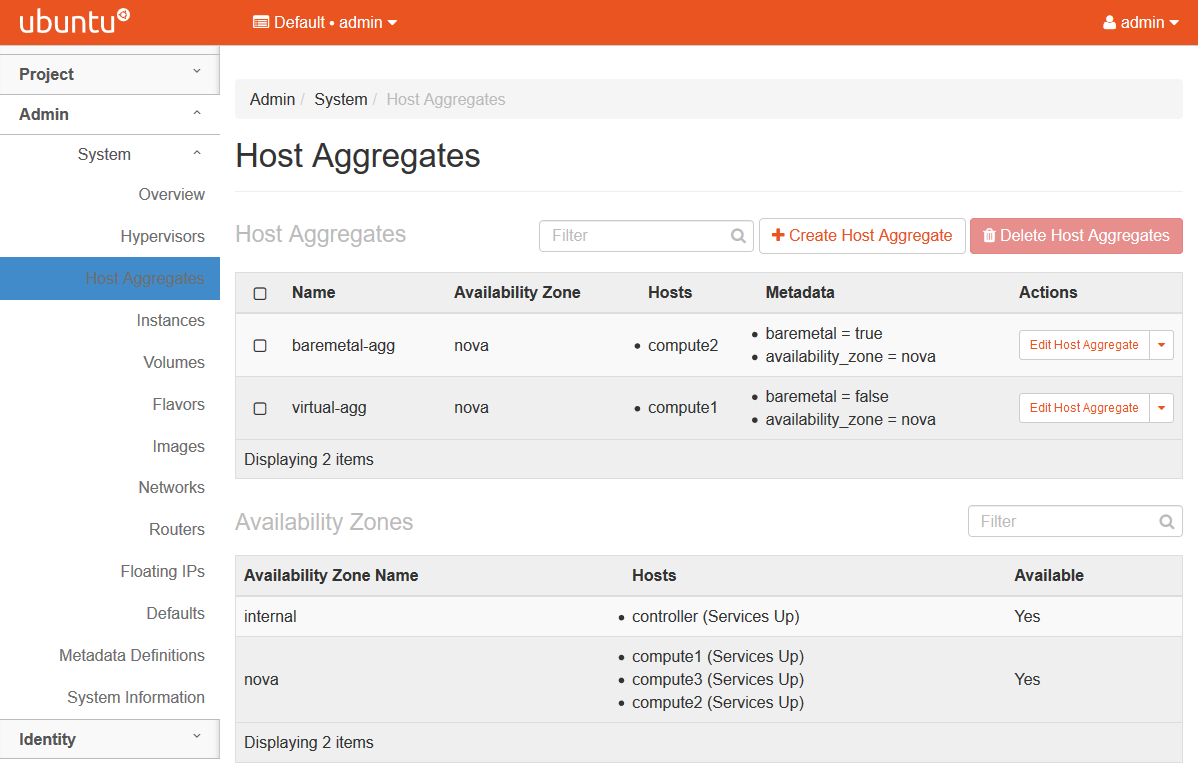The image size is (1198, 775).
Task: Click the collapse caret next to Admin
Action: (x=197, y=113)
